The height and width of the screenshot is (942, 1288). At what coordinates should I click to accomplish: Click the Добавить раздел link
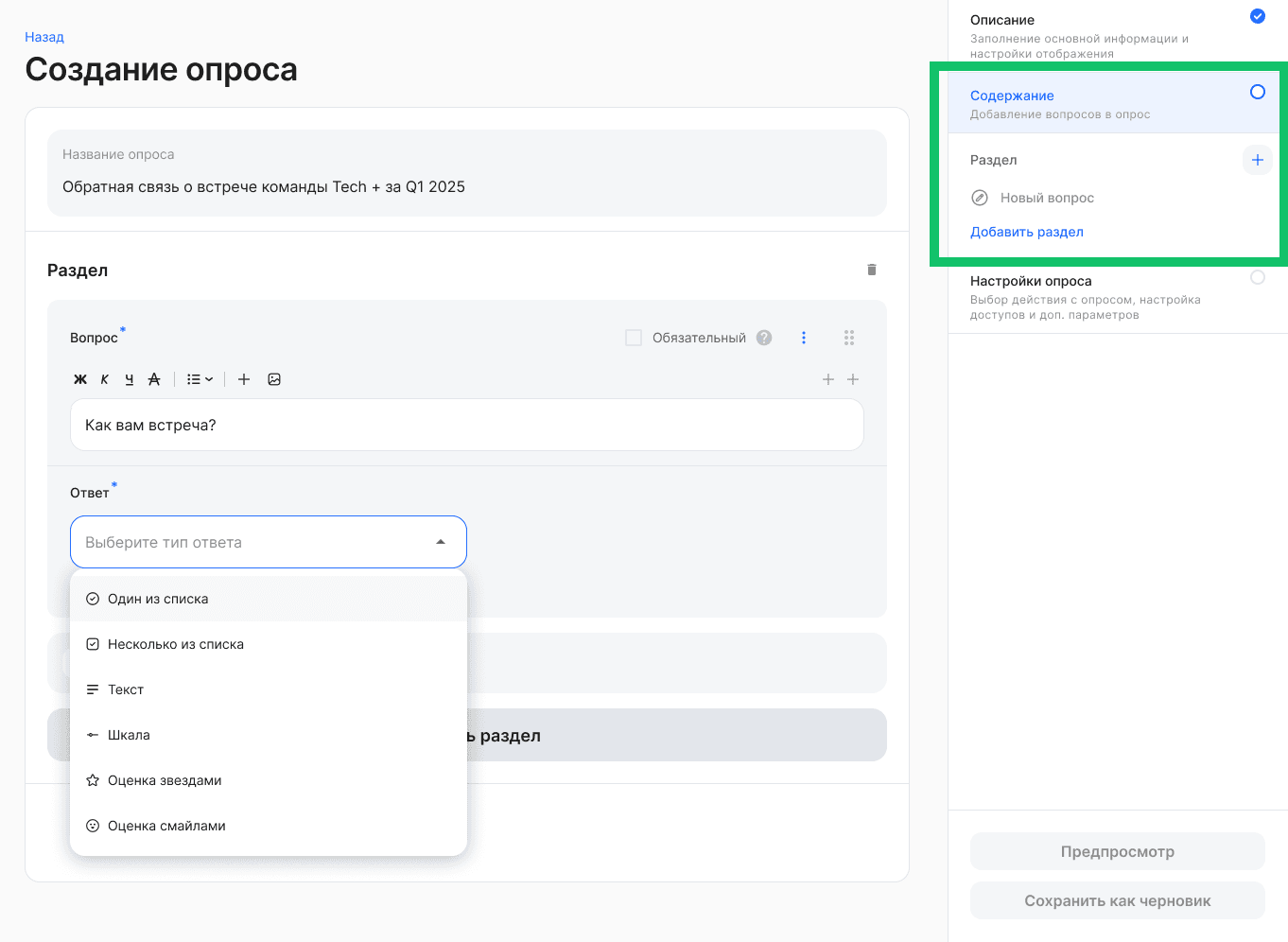pos(1027,231)
